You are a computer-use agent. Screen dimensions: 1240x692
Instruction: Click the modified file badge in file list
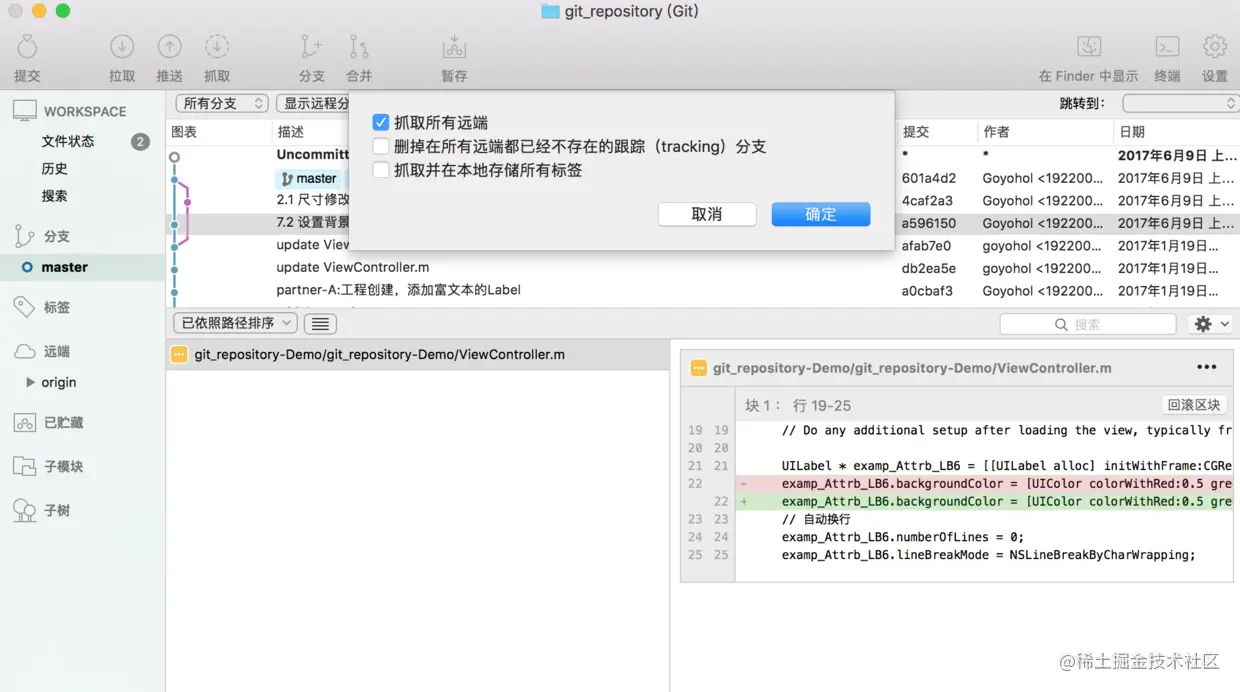point(179,354)
